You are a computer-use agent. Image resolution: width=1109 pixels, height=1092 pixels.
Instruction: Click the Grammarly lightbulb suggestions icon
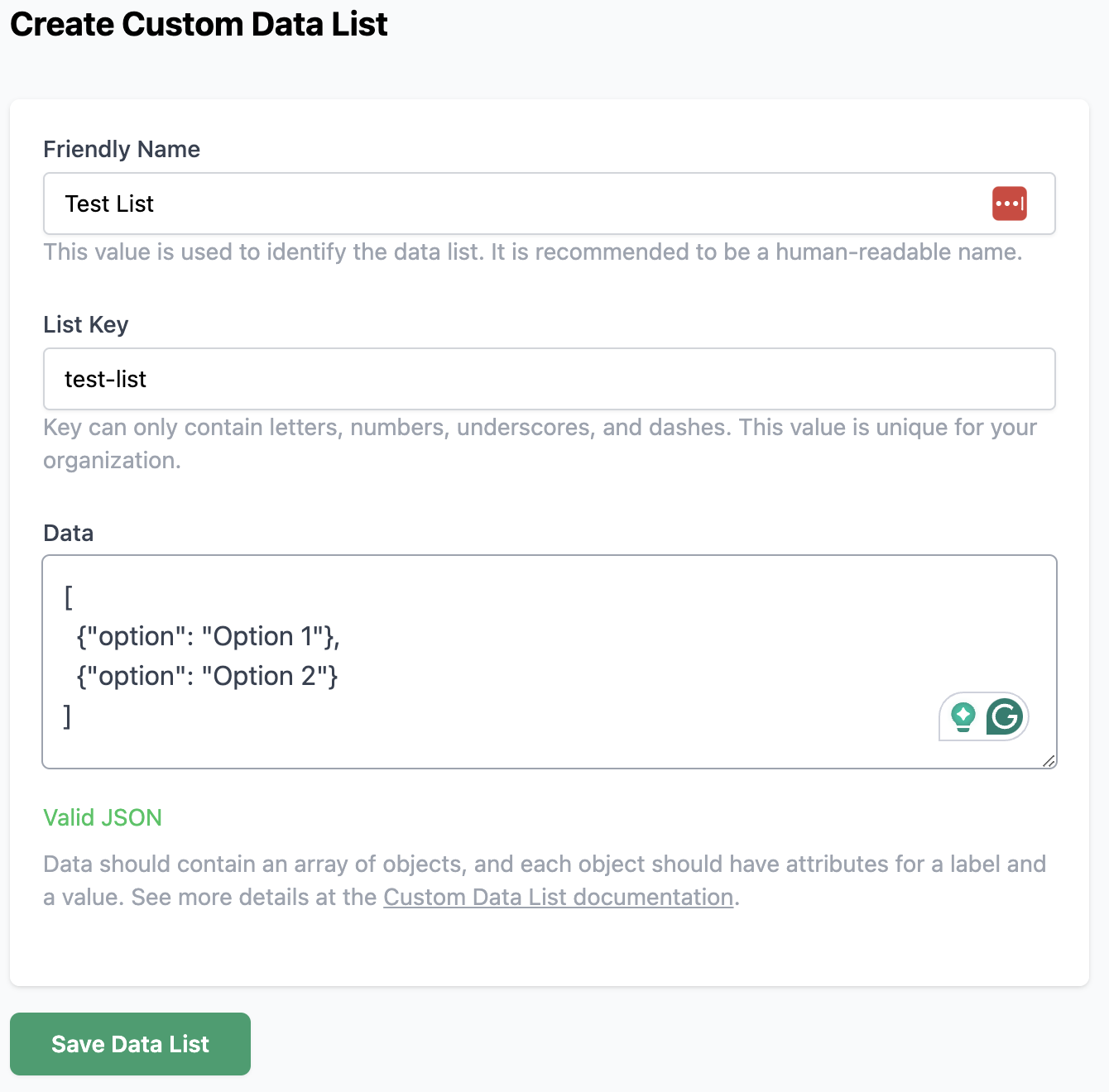pyautogui.click(x=963, y=716)
